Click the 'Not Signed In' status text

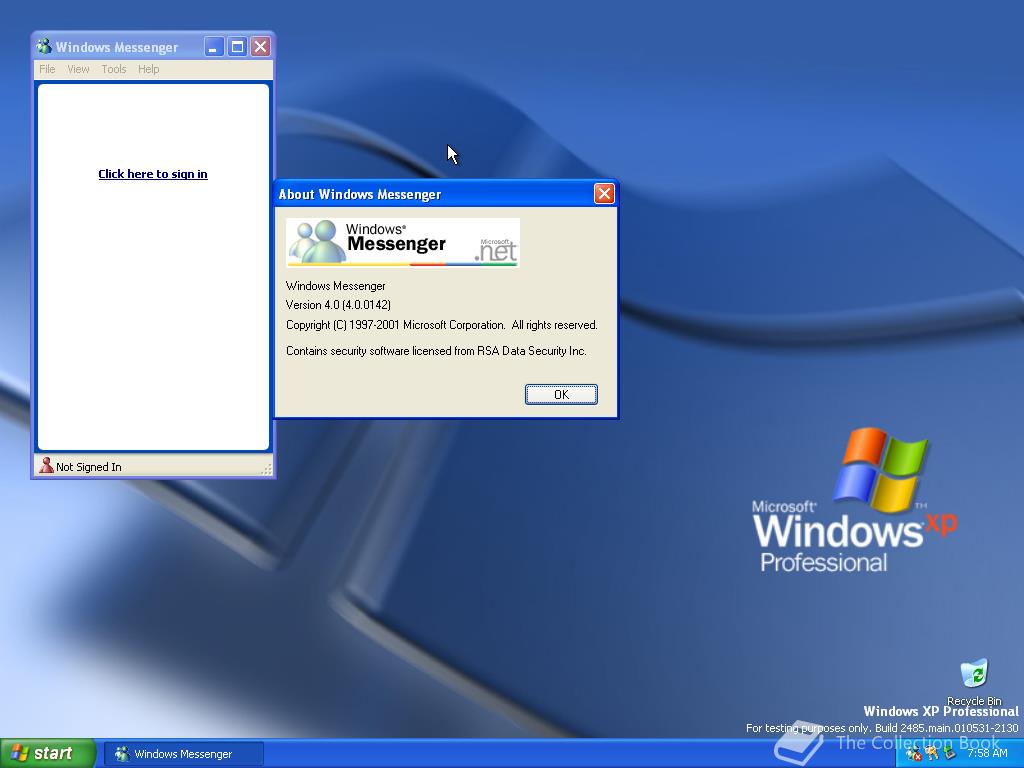coord(89,467)
